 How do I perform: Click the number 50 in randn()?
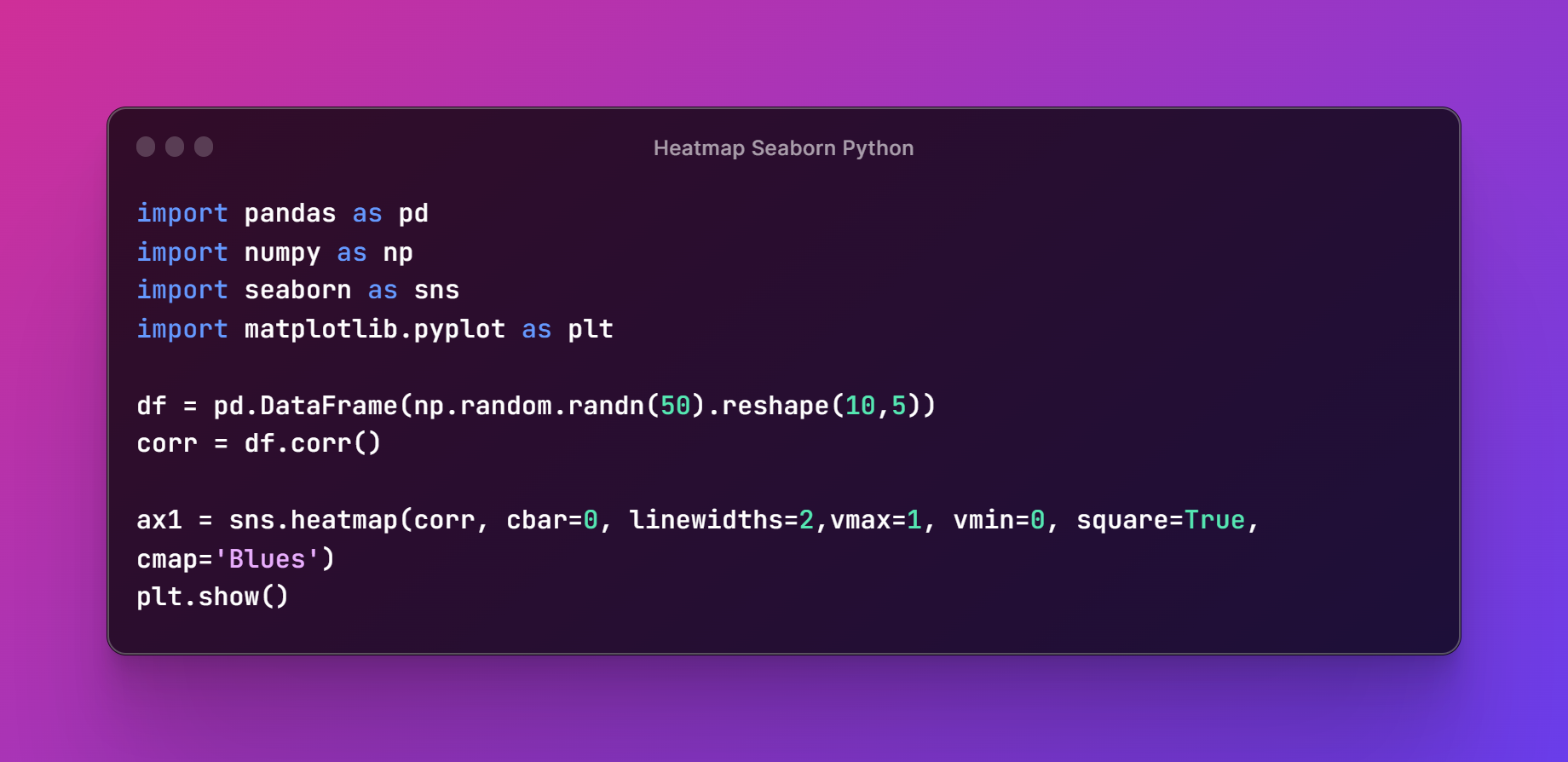pos(676,406)
